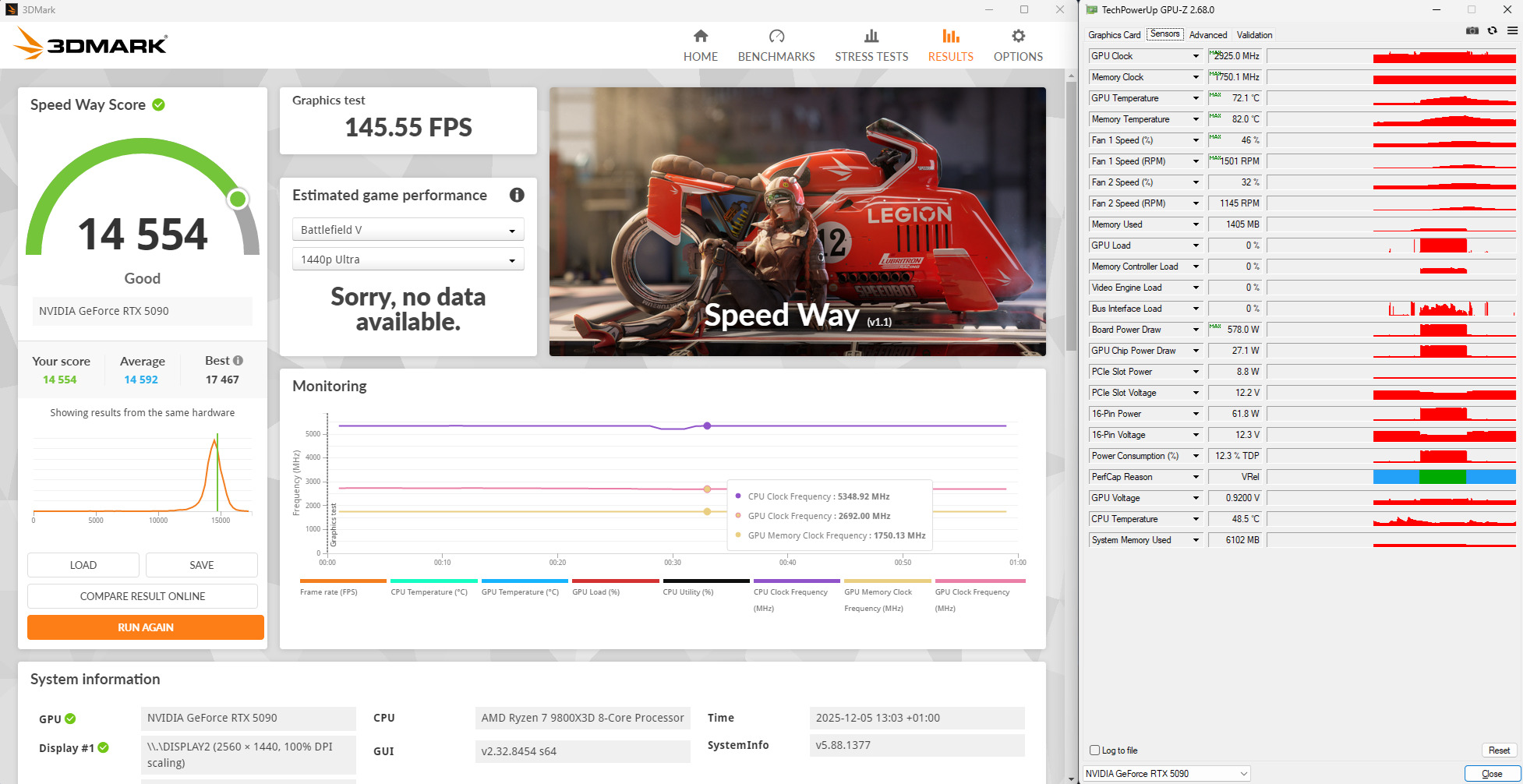Click COMPARE RESULT ONLINE
Screen dimensions: 1523x784
[143, 596]
